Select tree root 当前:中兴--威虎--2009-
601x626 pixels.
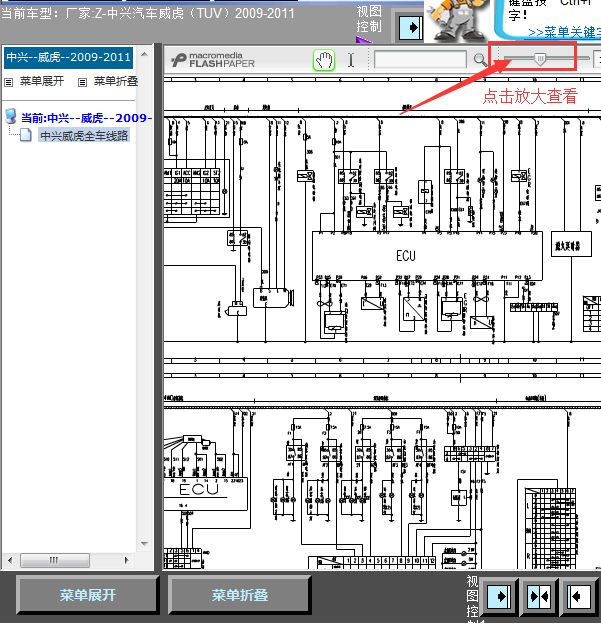pyautogui.click(x=86, y=118)
